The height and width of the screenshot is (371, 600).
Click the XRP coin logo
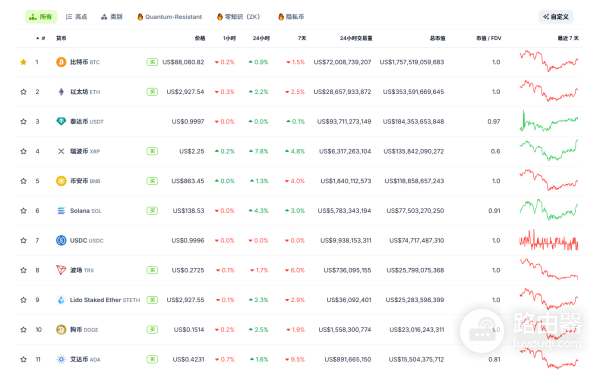pyautogui.click(x=61, y=151)
